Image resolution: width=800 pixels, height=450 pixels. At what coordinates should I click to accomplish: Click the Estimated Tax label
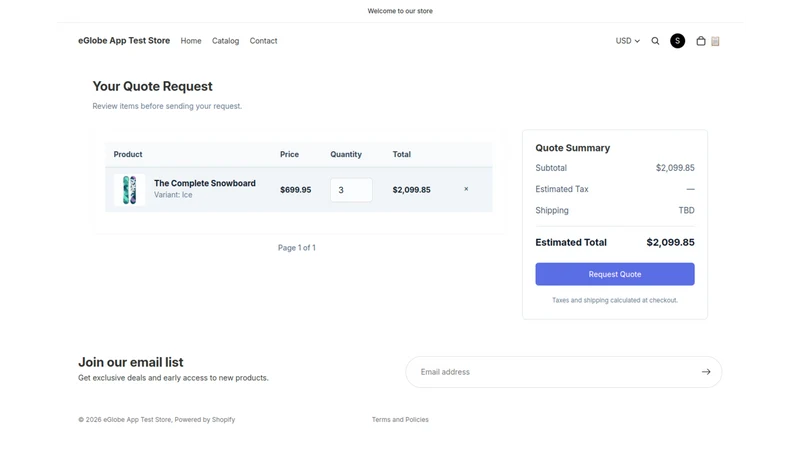click(x=562, y=189)
